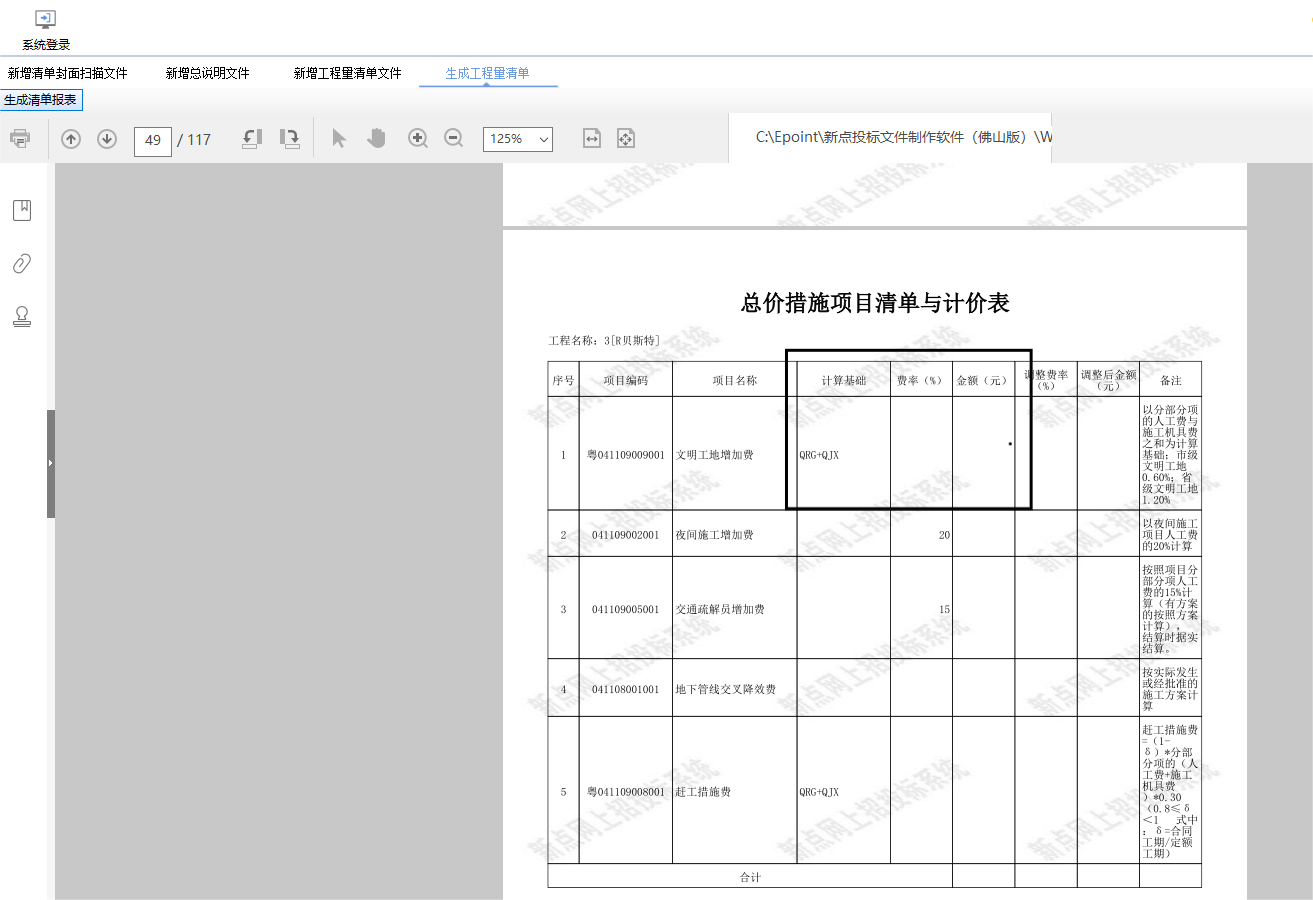Switch to 生成工程量清单 tab

488,73
